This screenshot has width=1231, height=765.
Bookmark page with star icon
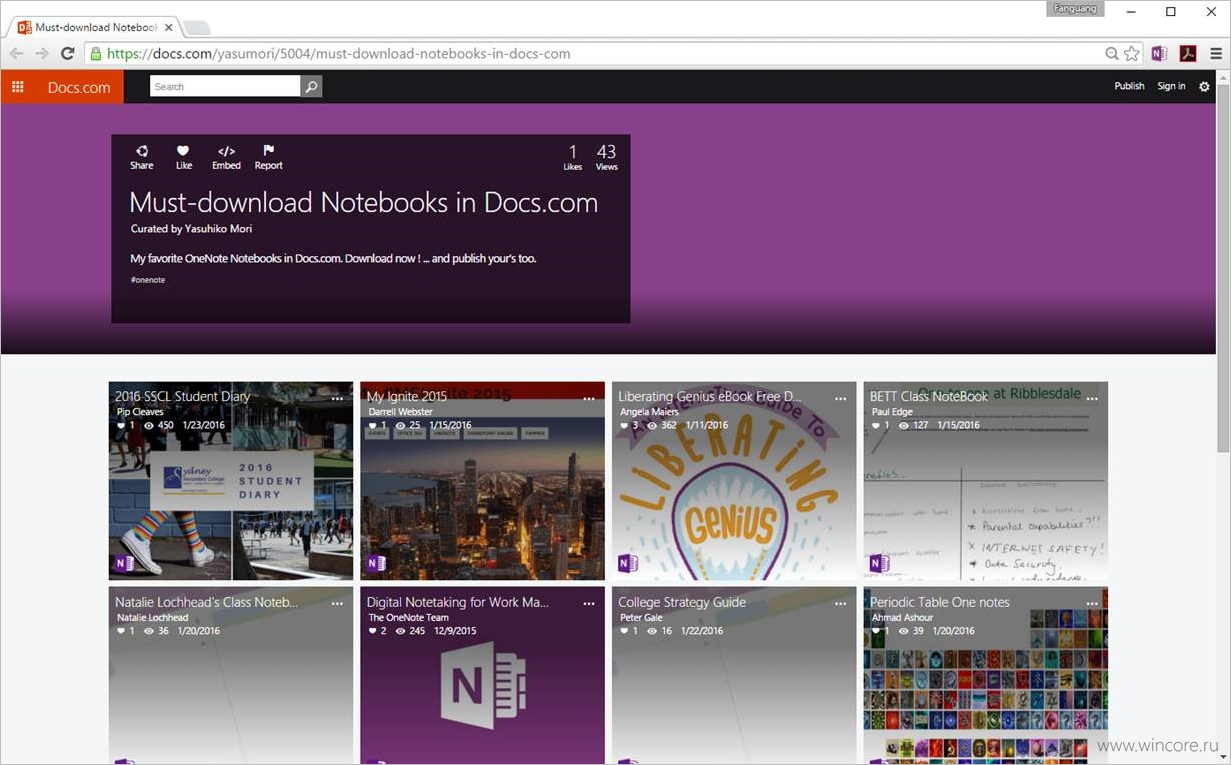pos(1131,54)
